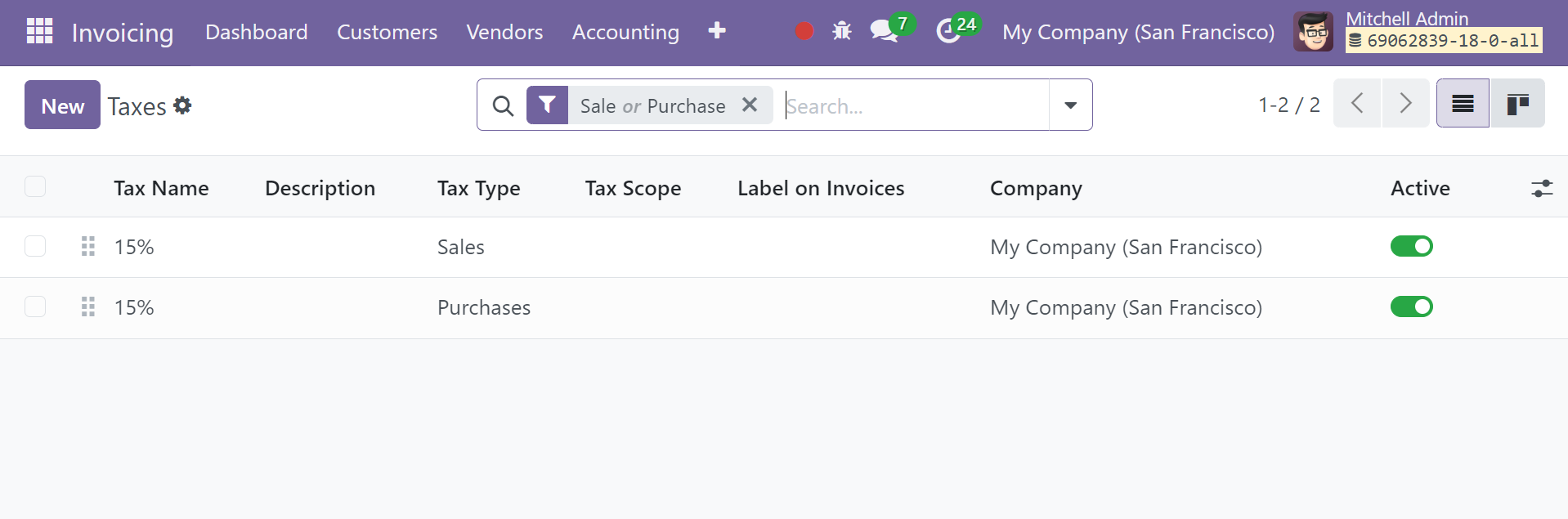Click Mitchell Admin avatar picture
This screenshot has width=1568, height=519.
pyautogui.click(x=1313, y=32)
